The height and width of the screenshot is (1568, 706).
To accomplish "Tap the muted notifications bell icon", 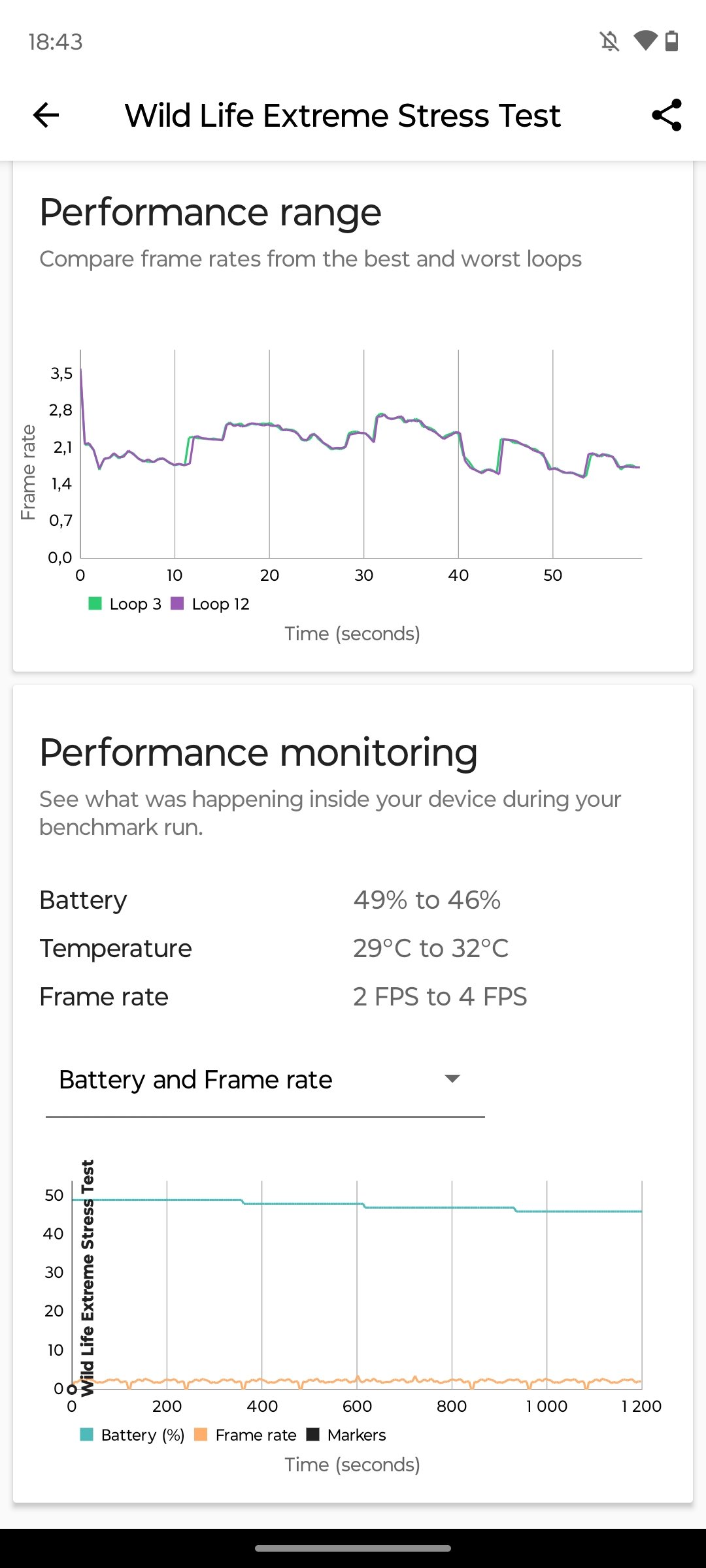I will (x=609, y=42).
